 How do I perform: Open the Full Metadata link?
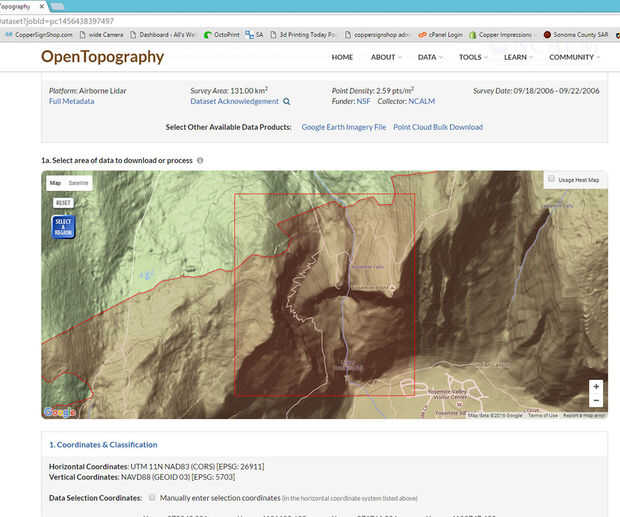pyautogui.click(x=72, y=101)
